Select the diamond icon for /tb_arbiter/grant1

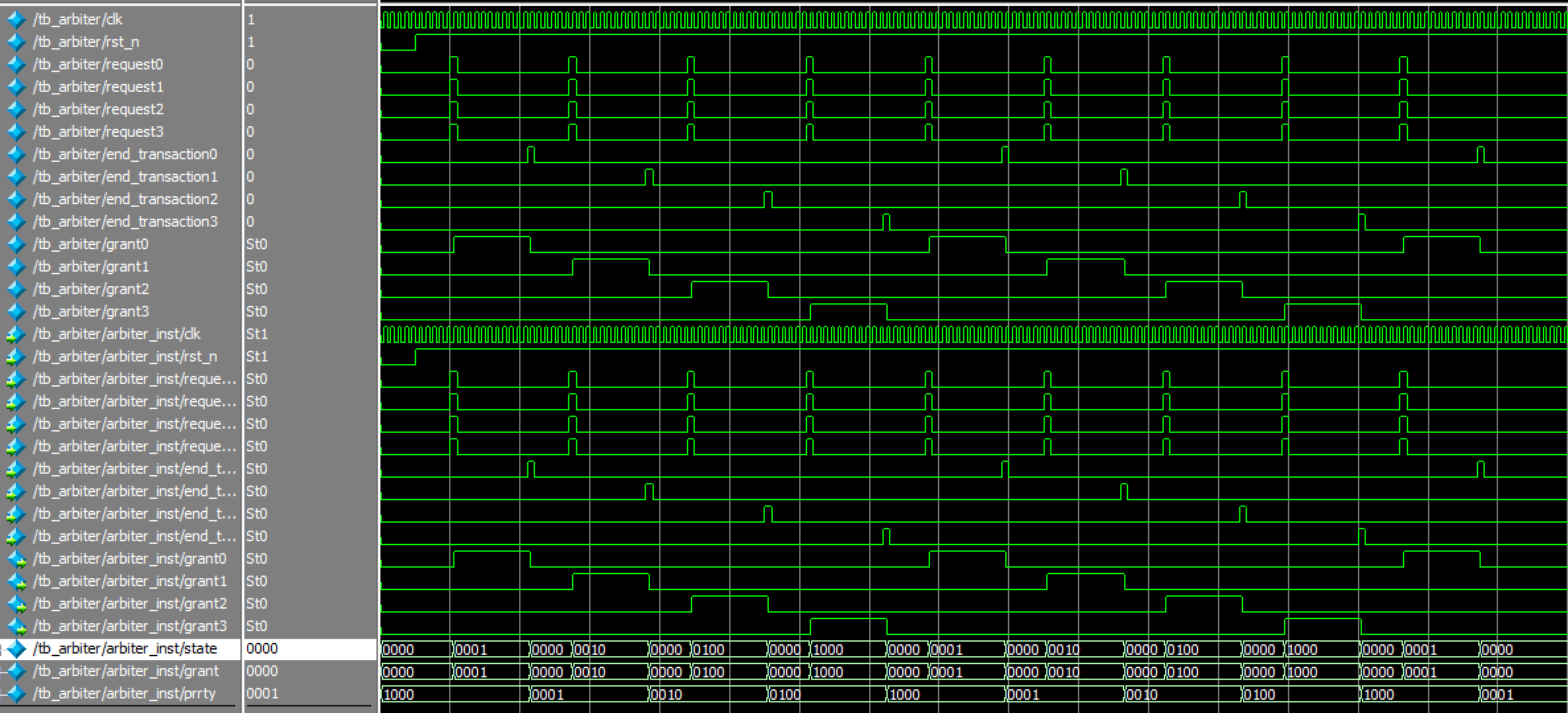(x=16, y=267)
